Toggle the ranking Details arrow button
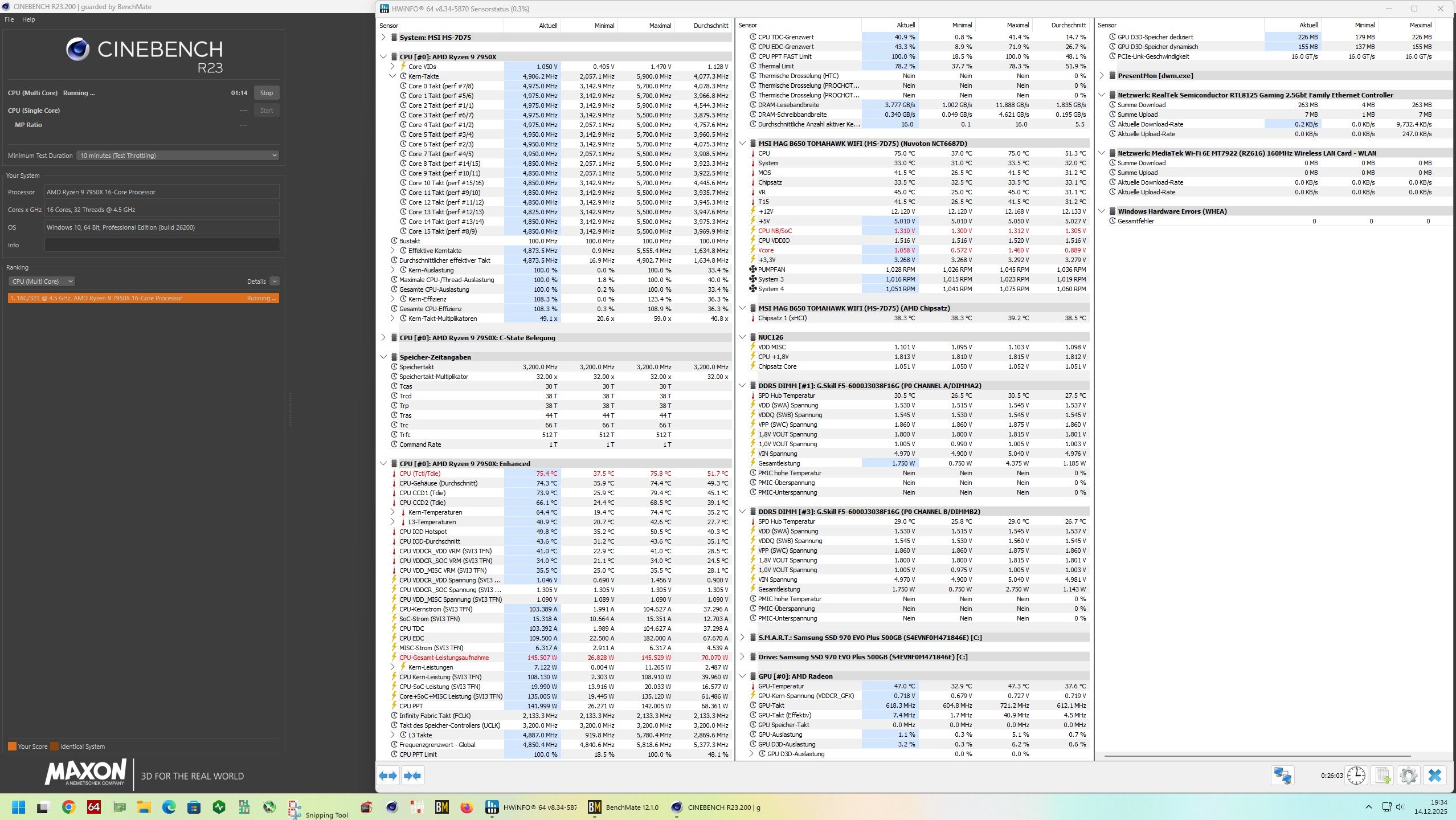 [275, 282]
